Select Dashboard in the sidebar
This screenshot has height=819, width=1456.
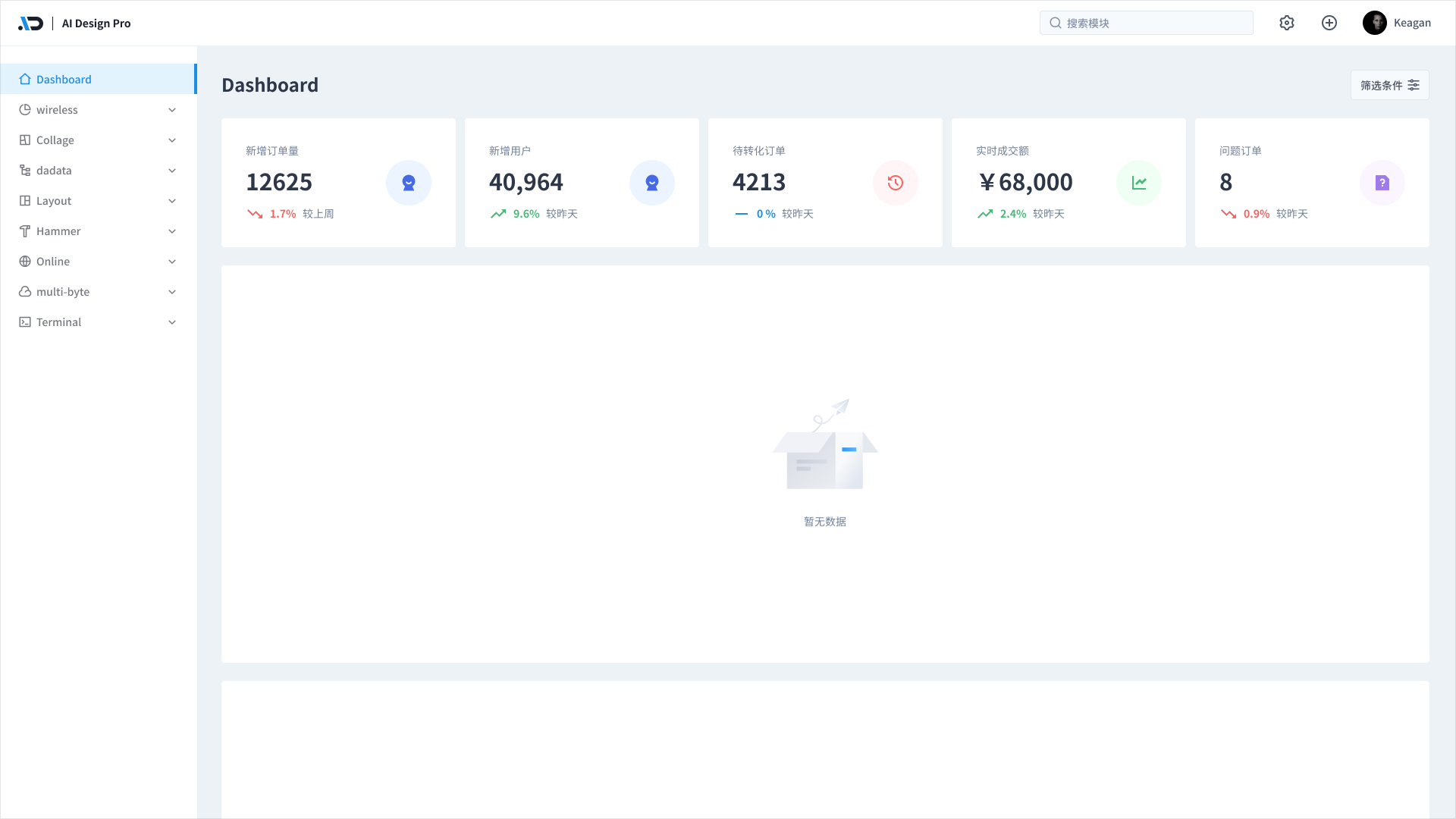(x=64, y=80)
